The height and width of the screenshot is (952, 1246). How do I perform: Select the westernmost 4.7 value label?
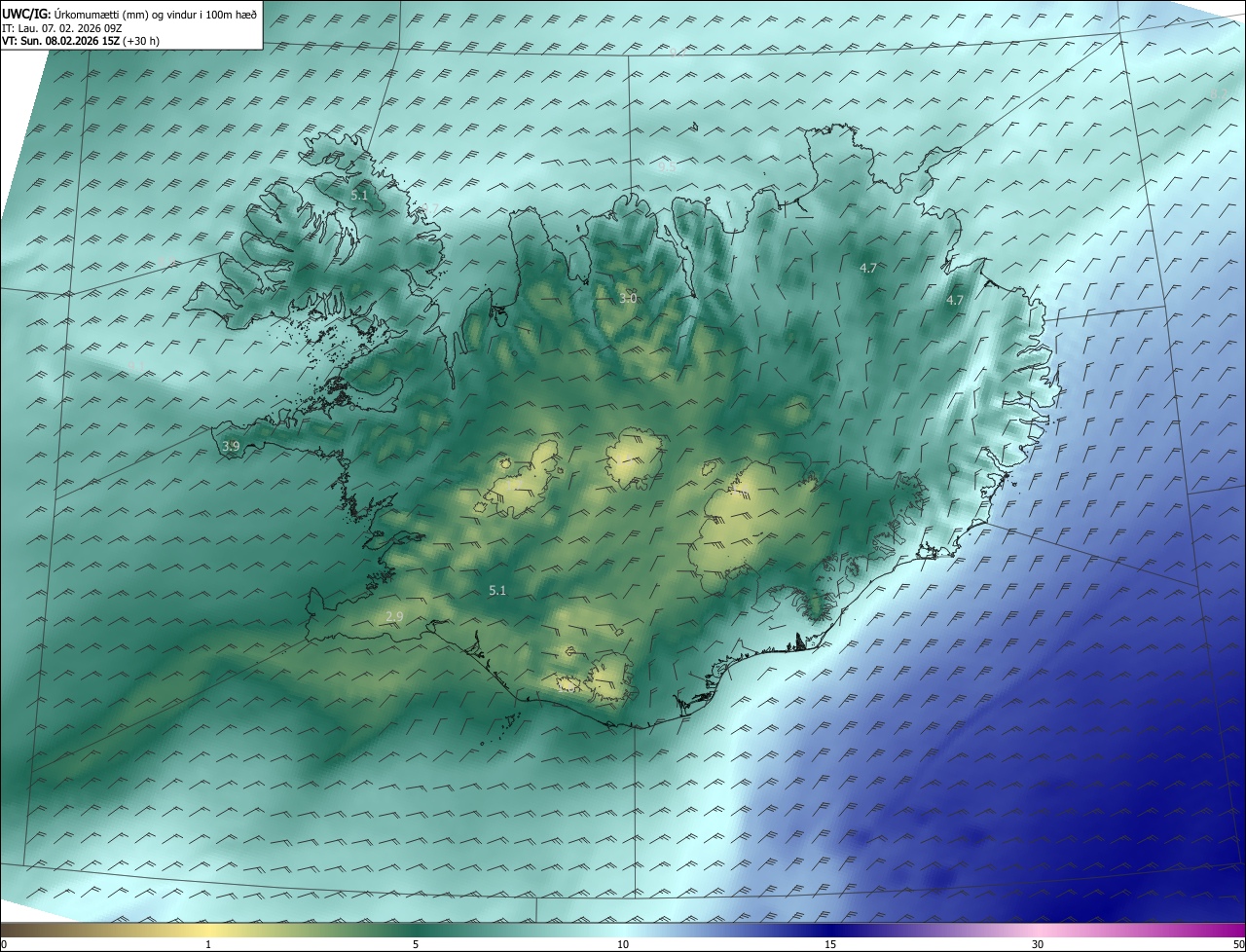tap(868, 268)
